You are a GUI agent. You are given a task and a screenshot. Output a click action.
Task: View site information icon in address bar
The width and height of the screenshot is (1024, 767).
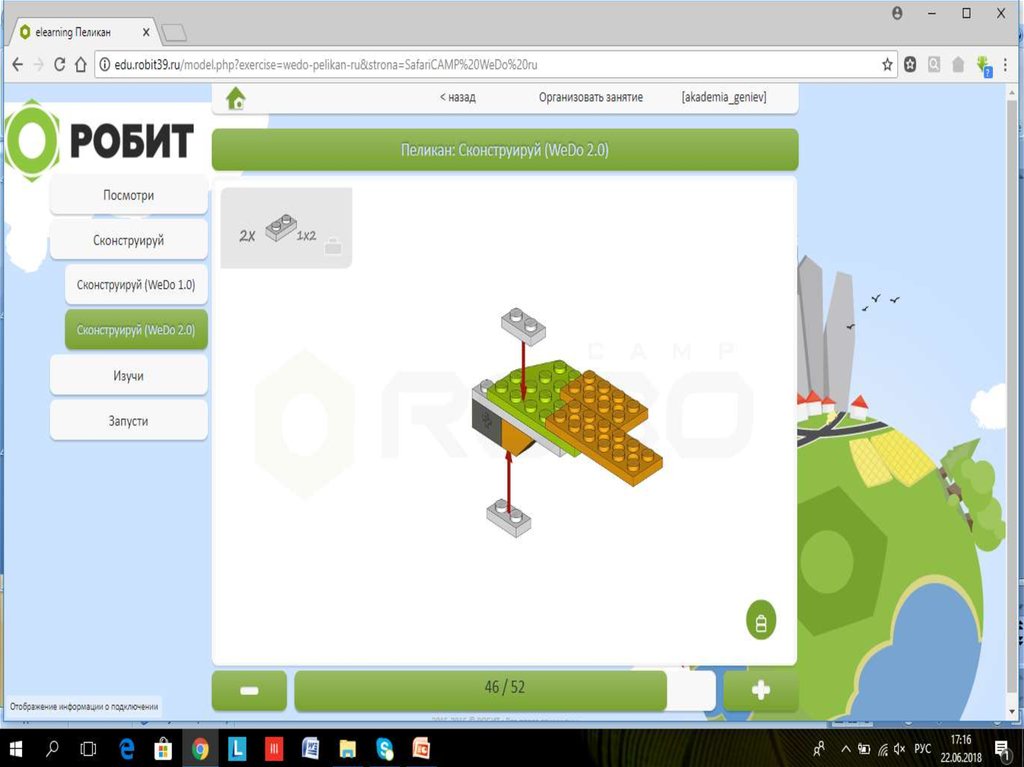point(104,65)
